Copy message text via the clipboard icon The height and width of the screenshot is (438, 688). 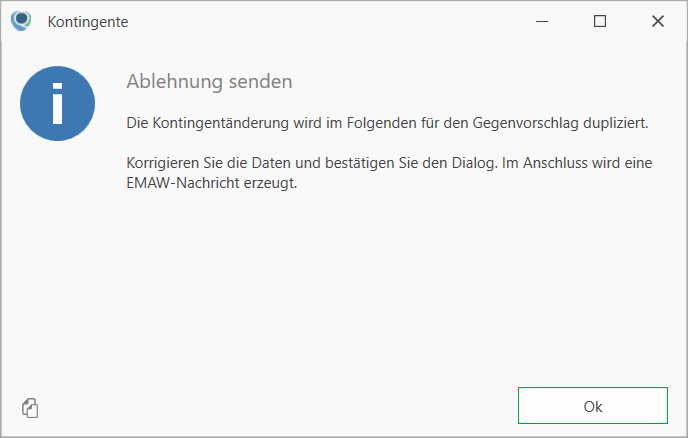30,408
